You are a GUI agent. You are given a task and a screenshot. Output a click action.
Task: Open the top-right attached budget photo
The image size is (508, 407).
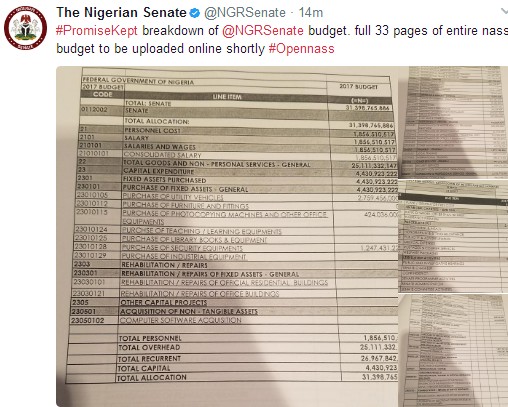point(454,122)
